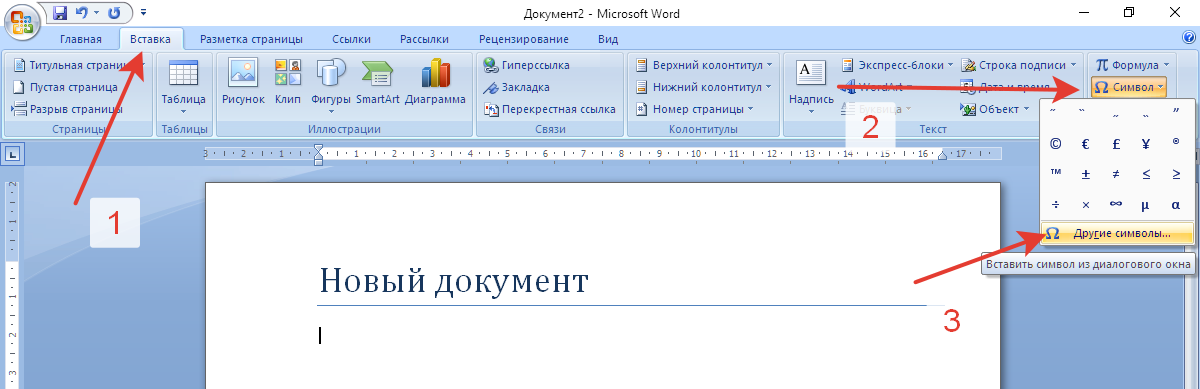The image size is (1200, 389).
Task: Insert a Разрыв страницы page break
Action: click(67, 109)
